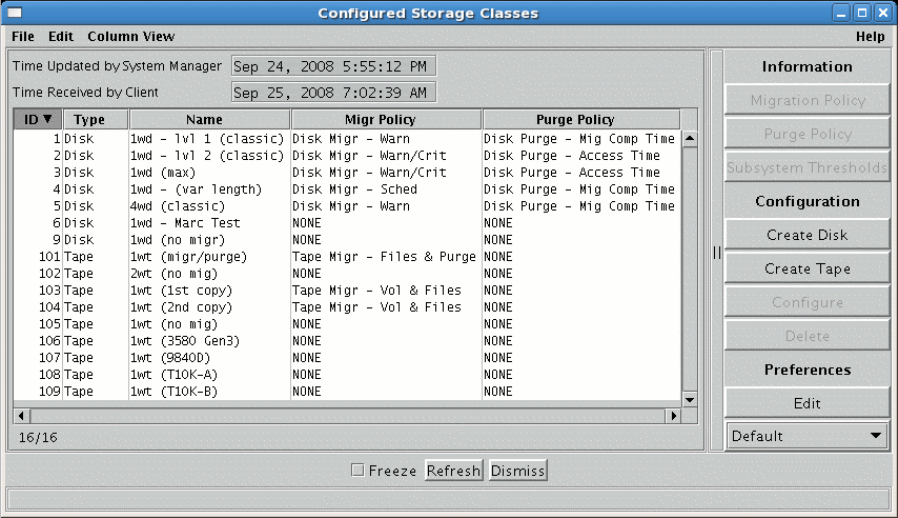Viewport: 898px width, 518px height.
Task: Click the Create Tape button
Action: coord(807,269)
